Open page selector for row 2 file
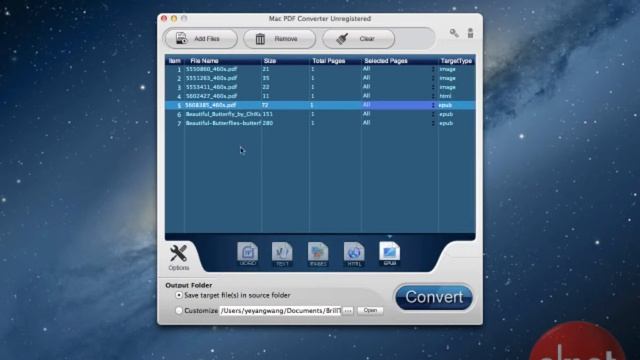The height and width of the screenshot is (360, 640). tap(433, 78)
